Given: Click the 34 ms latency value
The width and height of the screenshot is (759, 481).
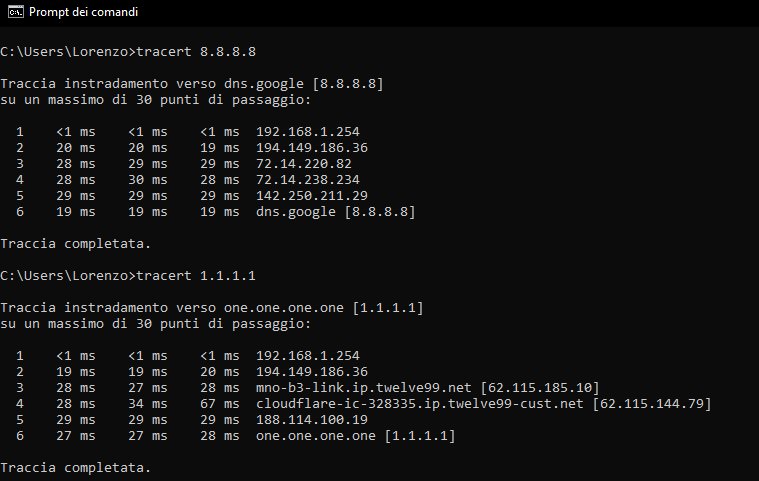Looking at the screenshot, I should 148,403.
